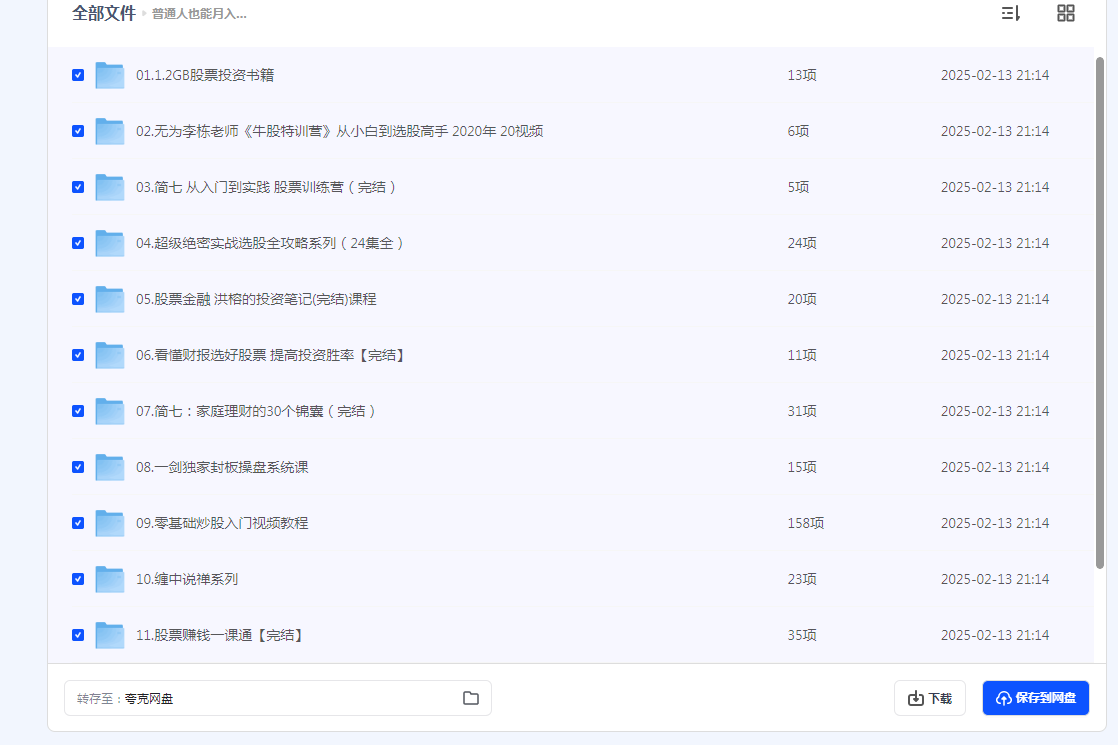
Task: Switch to grid view layout icon
Action: coord(1066,13)
